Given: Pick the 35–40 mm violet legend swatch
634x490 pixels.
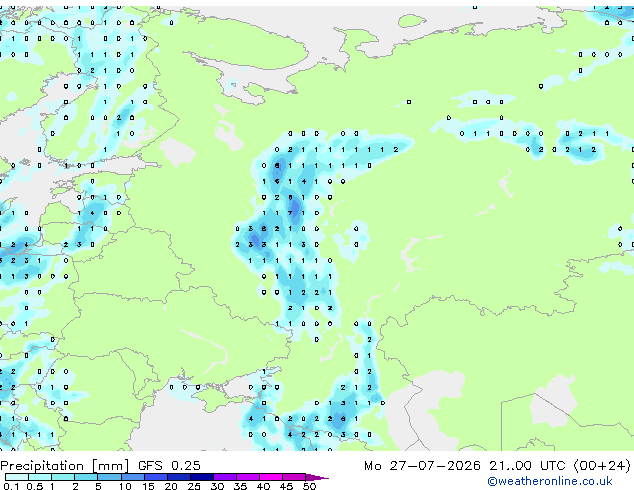Looking at the screenshot, I should coord(248,477).
